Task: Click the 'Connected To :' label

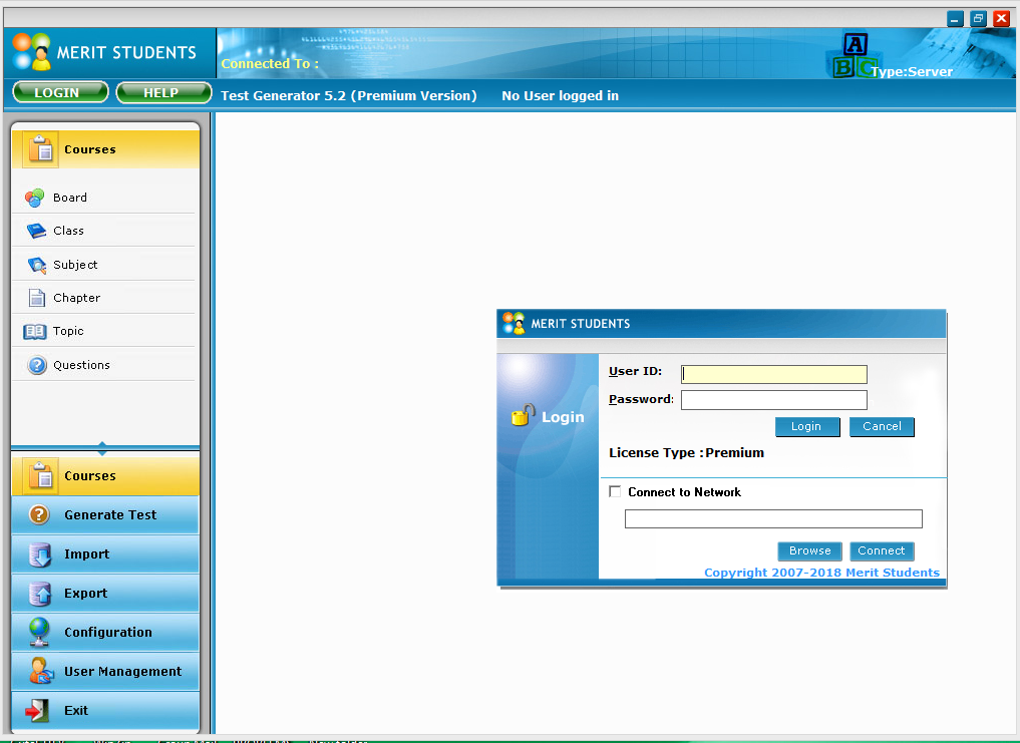Action: 270,64
